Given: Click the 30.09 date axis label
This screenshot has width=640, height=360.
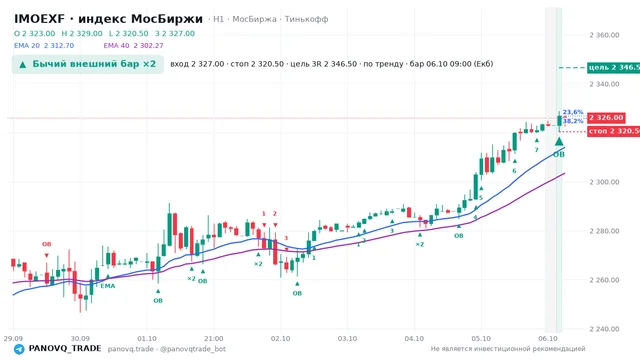Looking at the screenshot, I should (80, 339).
